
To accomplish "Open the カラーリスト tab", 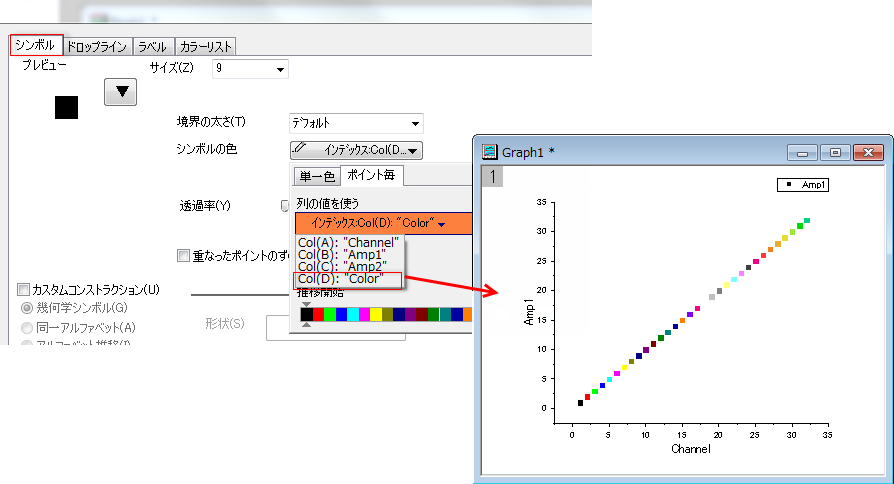I will [205, 46].
